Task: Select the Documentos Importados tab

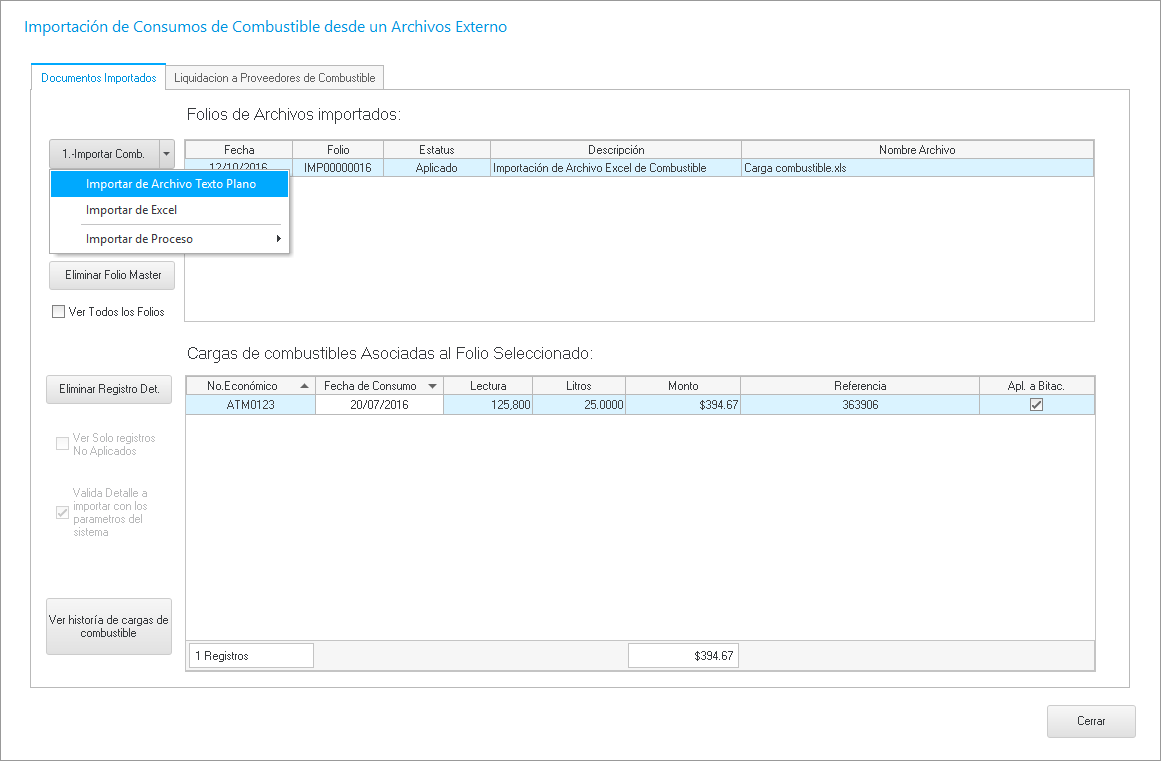Action: coord(98,78)
